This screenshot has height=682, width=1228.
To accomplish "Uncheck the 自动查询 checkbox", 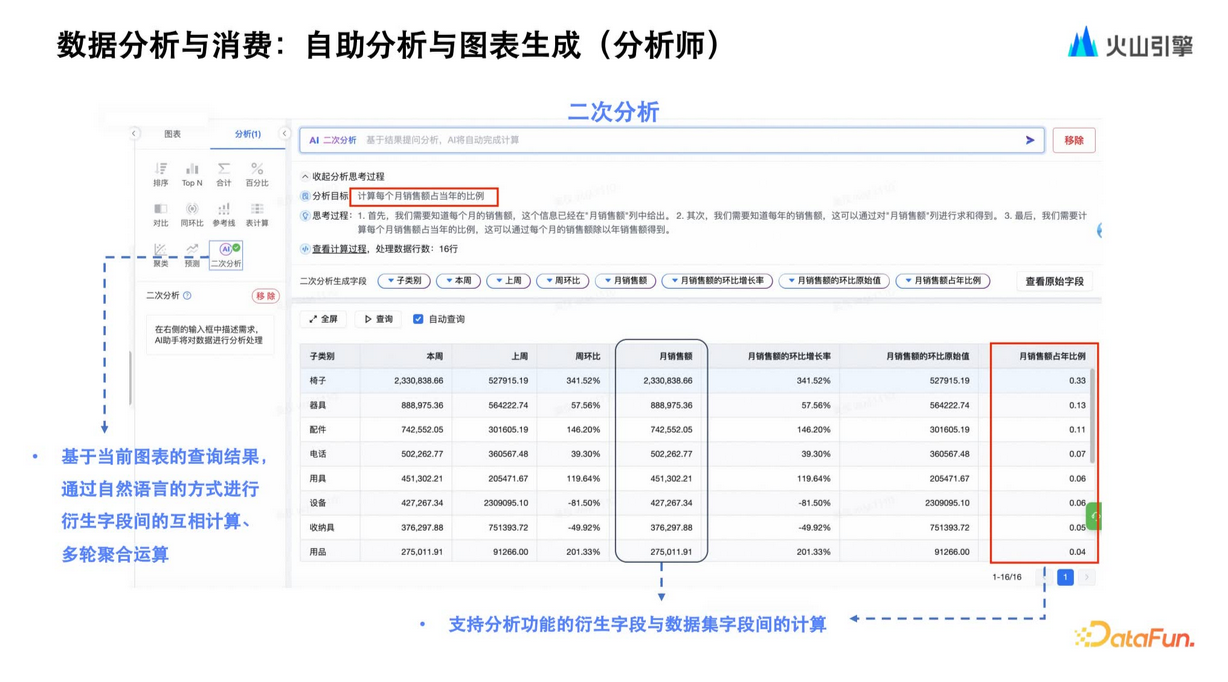I will click(418, 319).
